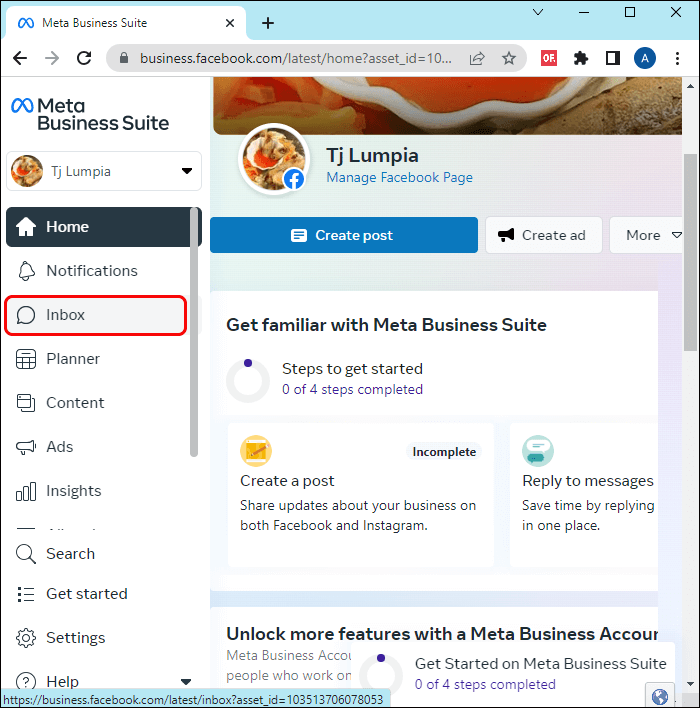The height and width of the screenshot is (708, 700).
Task: Bookmark the page with the star icon
Action: pyautogui.click(x=509, y=58)
